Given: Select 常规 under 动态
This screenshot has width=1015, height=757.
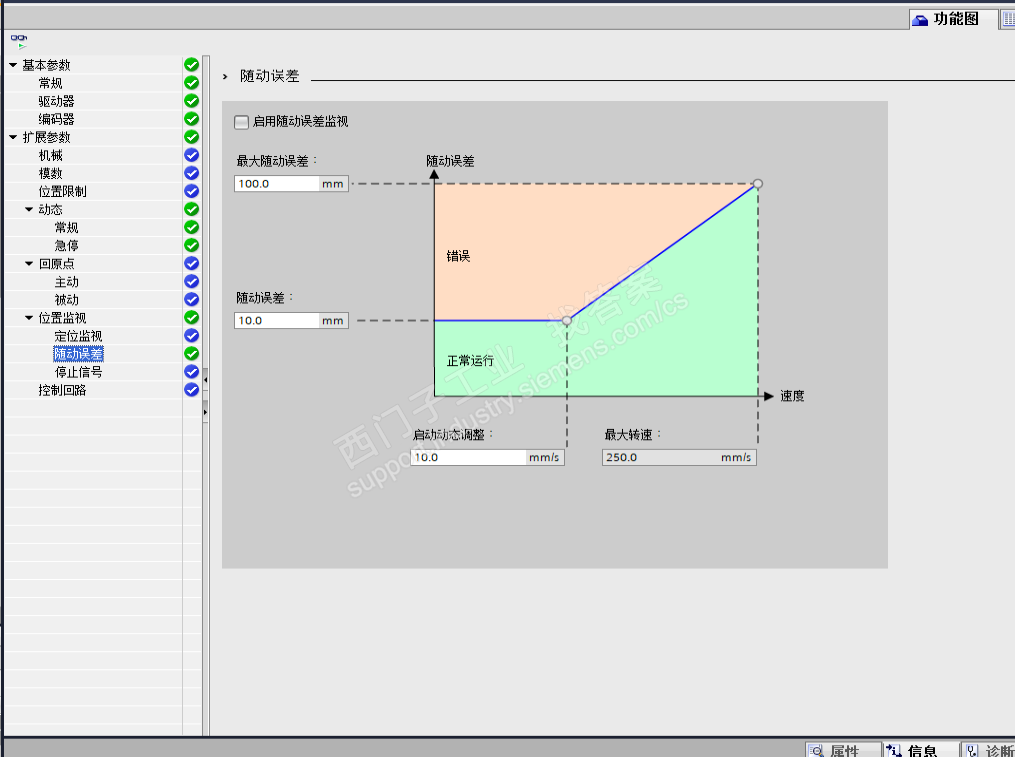Looking at the screenshot, I should coord(67,227).
